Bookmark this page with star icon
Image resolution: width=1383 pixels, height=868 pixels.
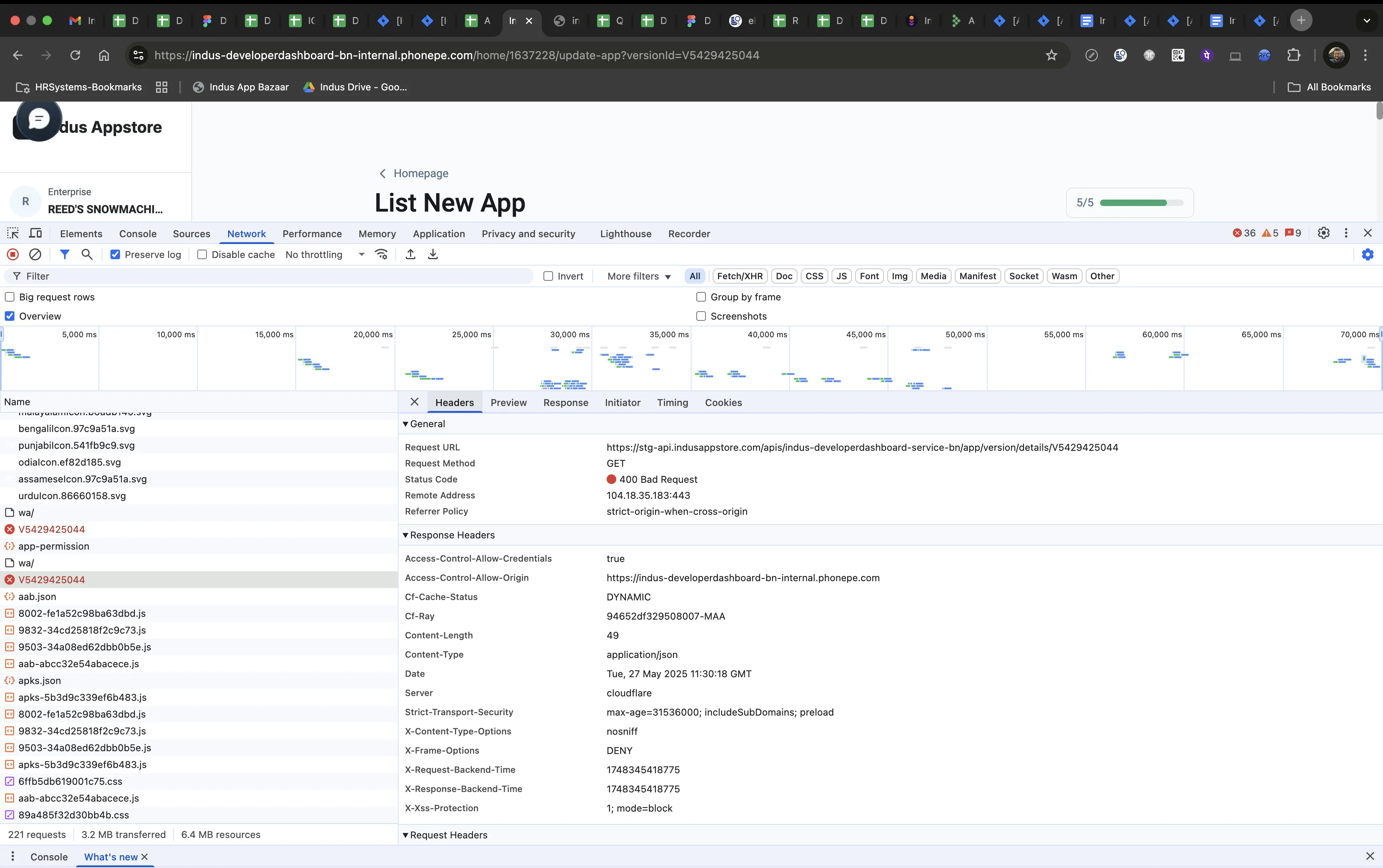[x=1051, y=55]
